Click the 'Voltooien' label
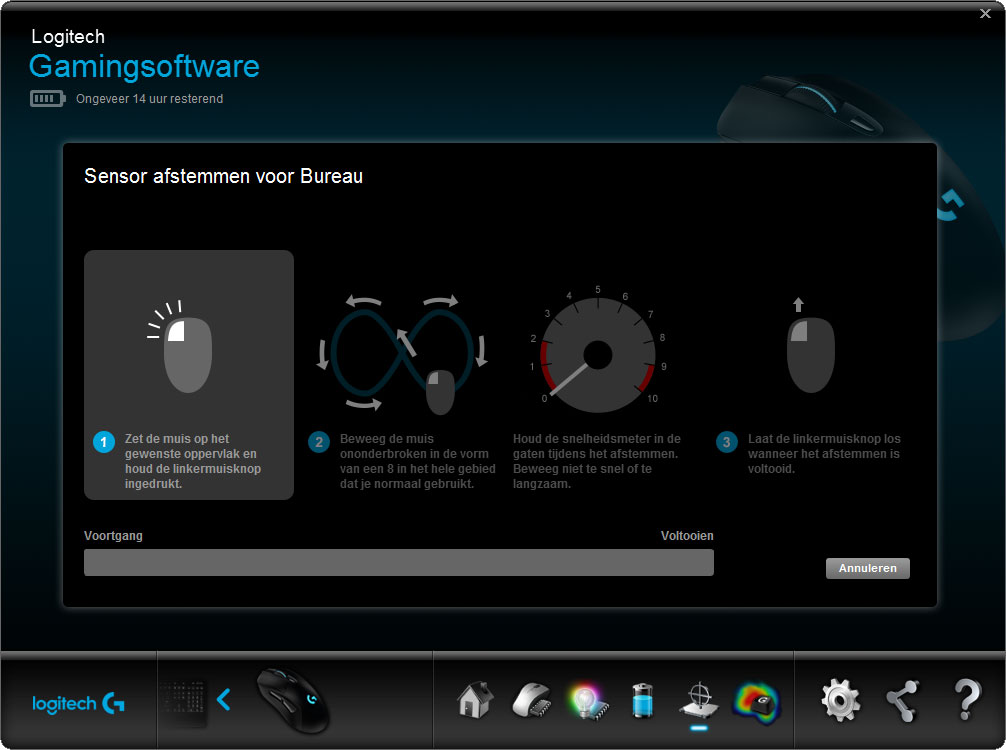The width and height of the screenshot is (1006, 750). click(686, 536)
